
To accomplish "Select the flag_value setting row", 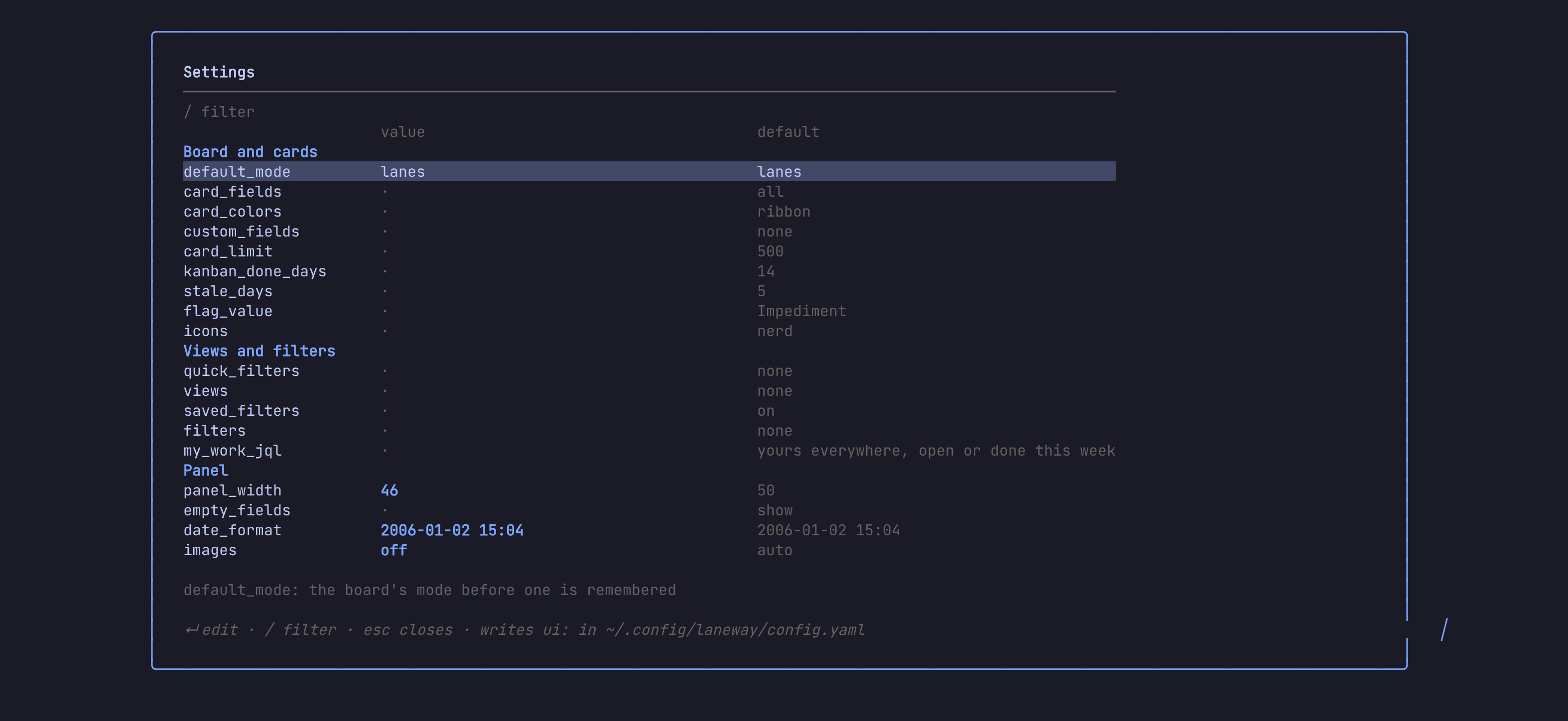I will click(x=649, y=312).
